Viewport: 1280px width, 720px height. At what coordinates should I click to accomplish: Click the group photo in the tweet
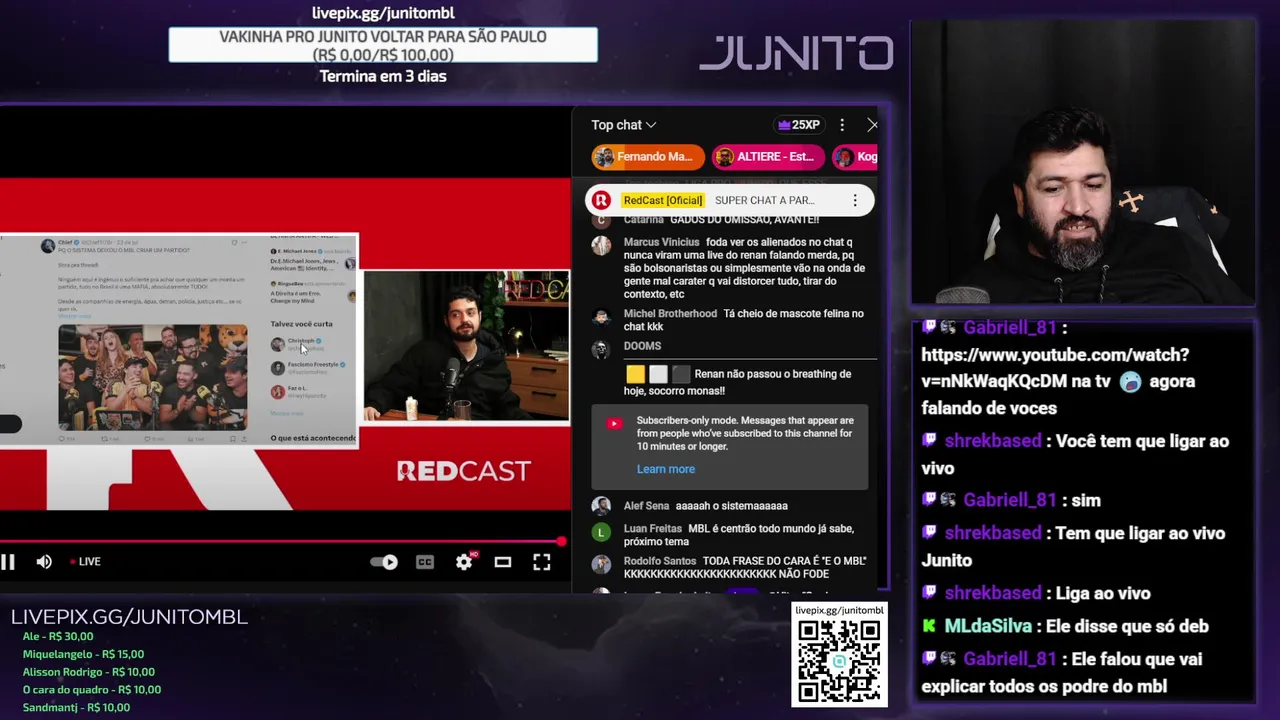click(x=152, y=377)
